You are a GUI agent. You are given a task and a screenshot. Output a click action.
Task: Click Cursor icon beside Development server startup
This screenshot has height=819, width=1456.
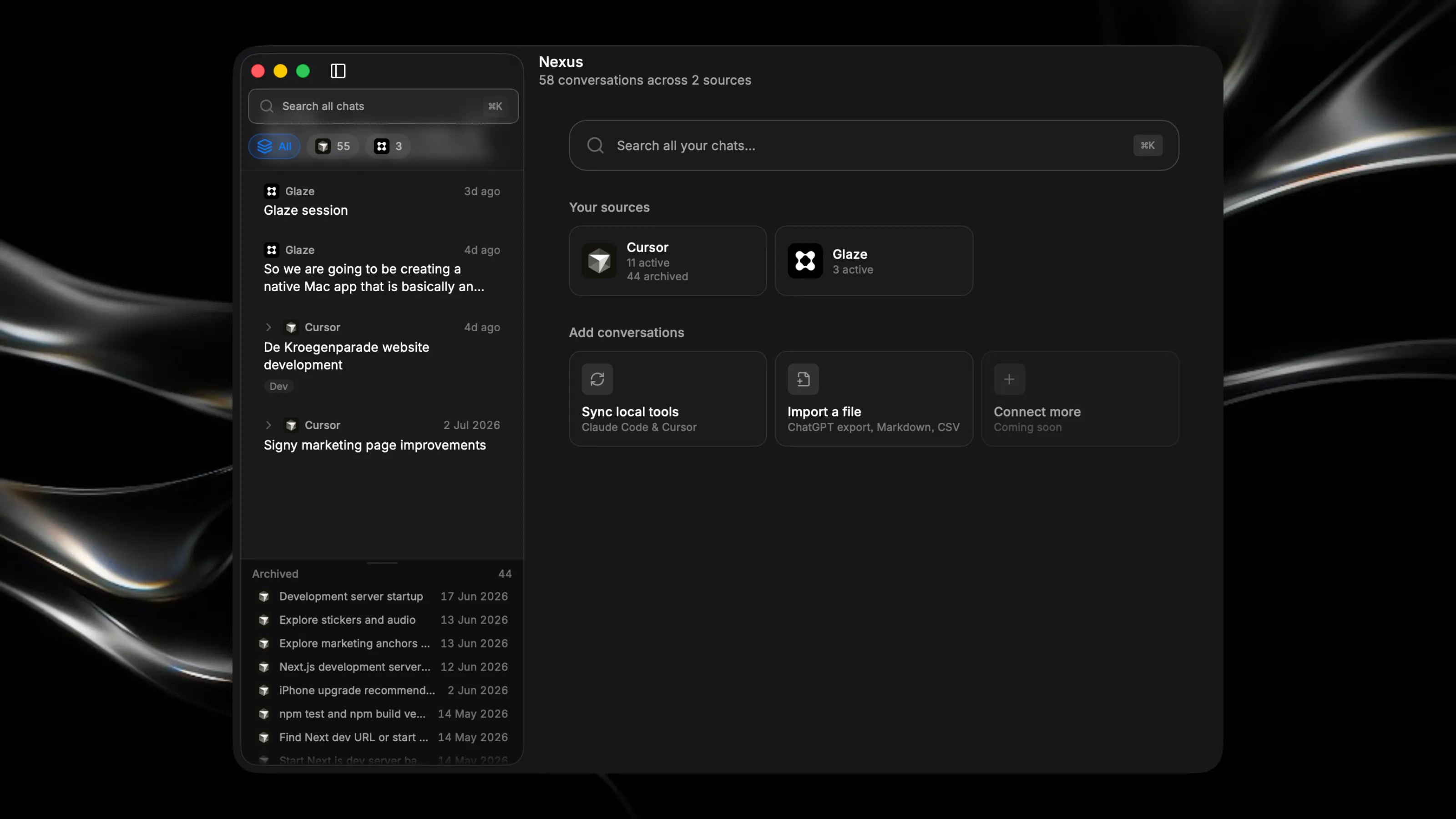pyautogui.click(x=264, y=597)
